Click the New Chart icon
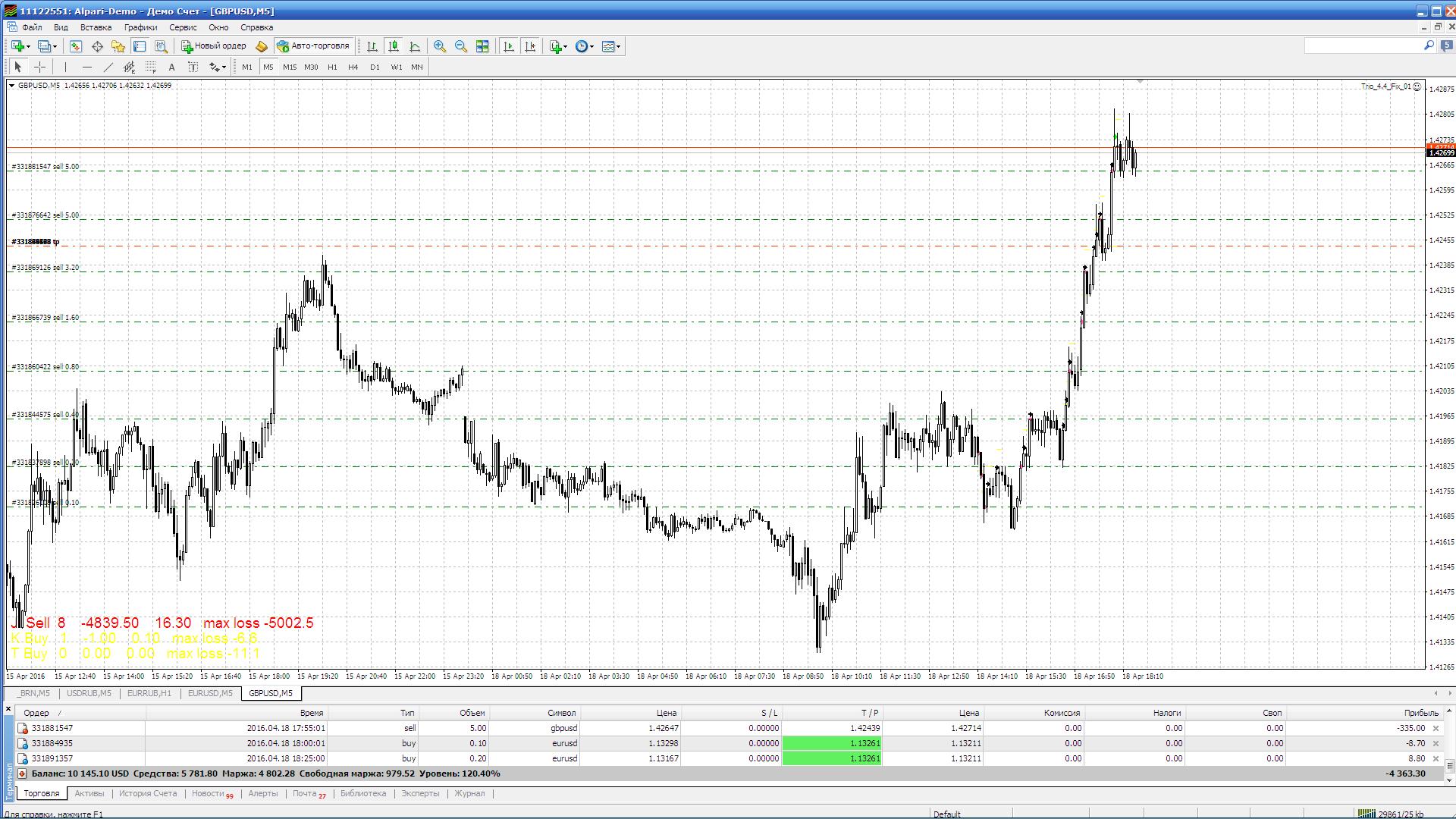The height and width of the screenshot is (819, 1456). [17, 46]
